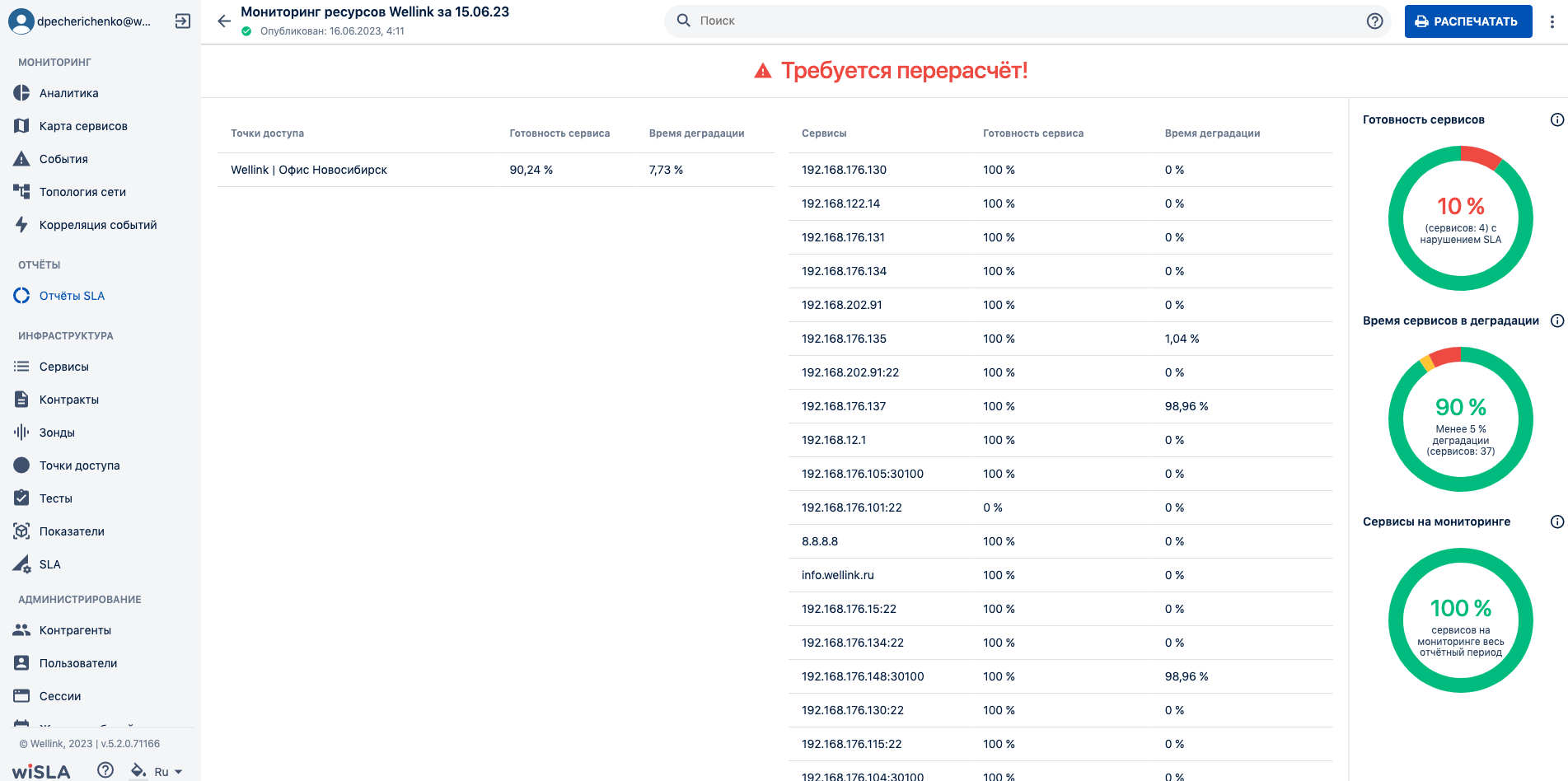The width and height of the screenshot is (1568, 781).
Task: Click the Корреляция событий lightning icon
Action: tap(21, 225)
